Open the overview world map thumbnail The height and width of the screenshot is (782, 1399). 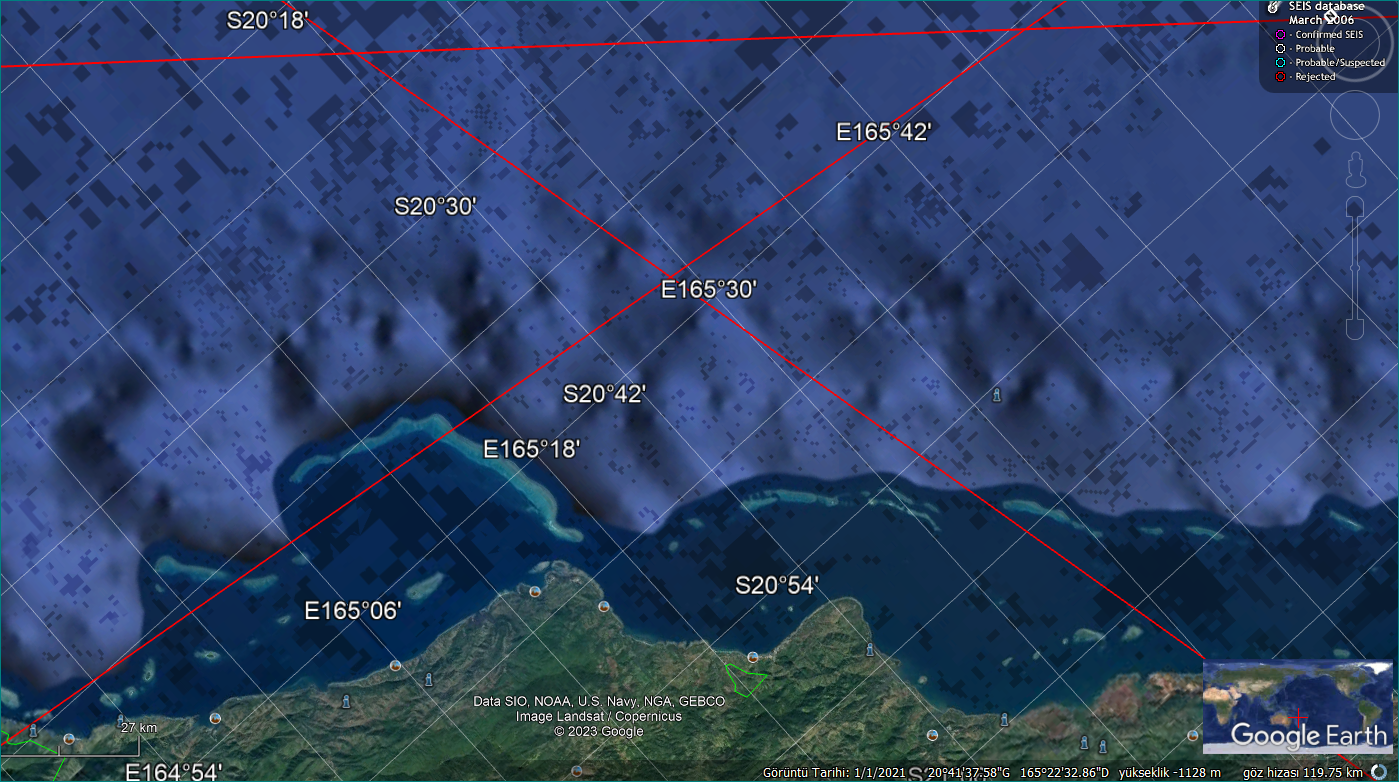click(x=1297, y=706)
